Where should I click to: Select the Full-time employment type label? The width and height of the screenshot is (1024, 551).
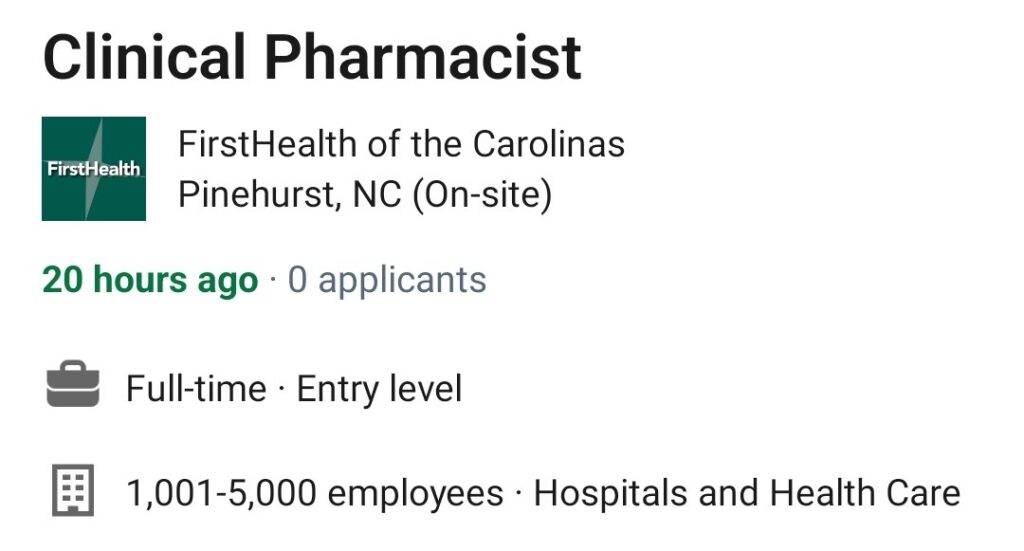click(196, 388)
